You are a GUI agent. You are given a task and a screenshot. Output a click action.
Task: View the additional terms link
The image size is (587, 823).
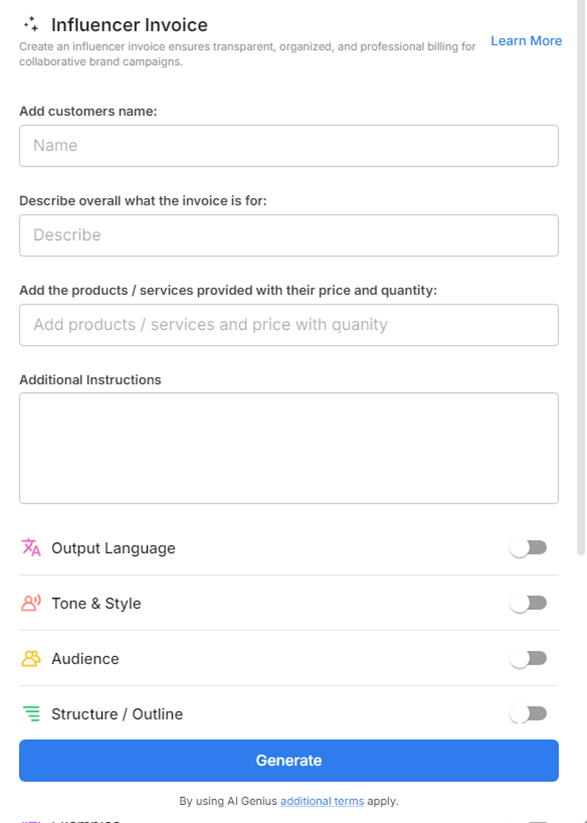click(x=321, y=801)
